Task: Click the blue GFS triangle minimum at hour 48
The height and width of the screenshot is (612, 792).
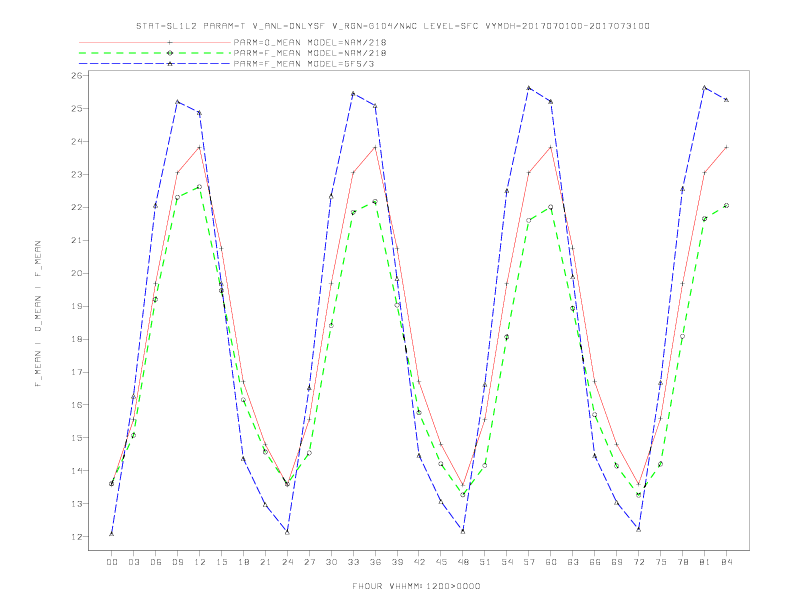Action: [463, 531]
